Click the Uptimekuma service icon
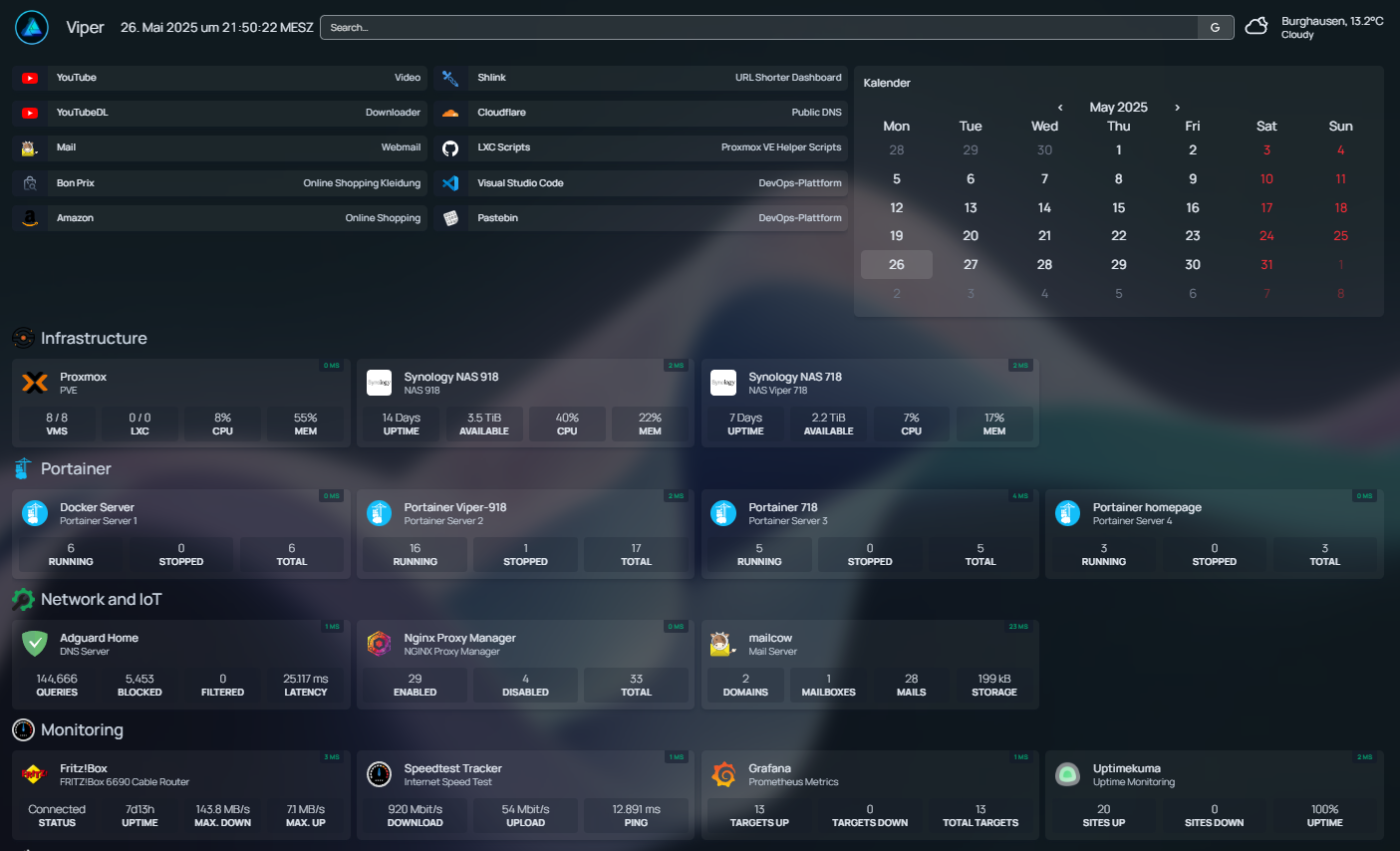This screenshot has height=851, width=1400. pos(1067,774)
